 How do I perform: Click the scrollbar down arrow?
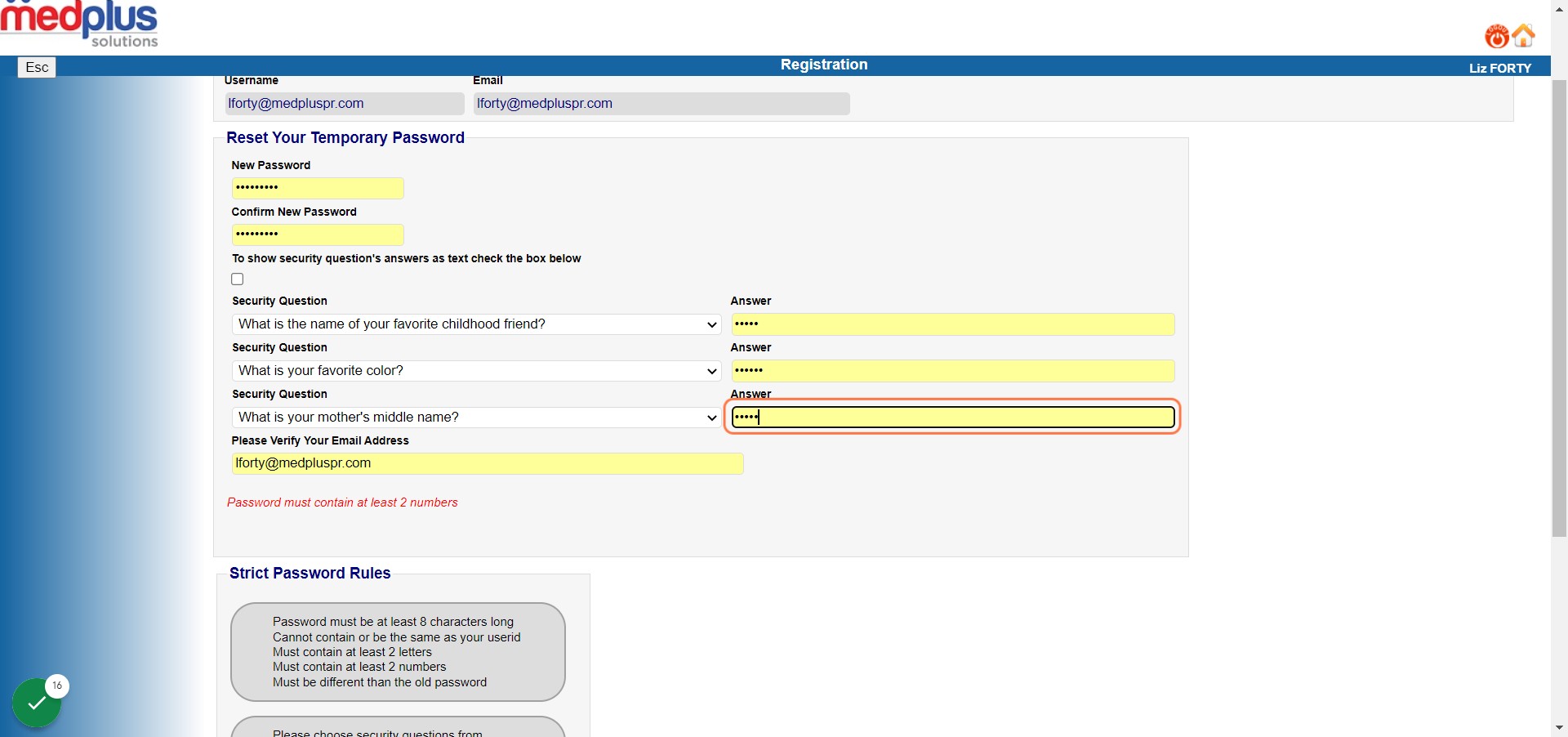(x=1559, y=727)
